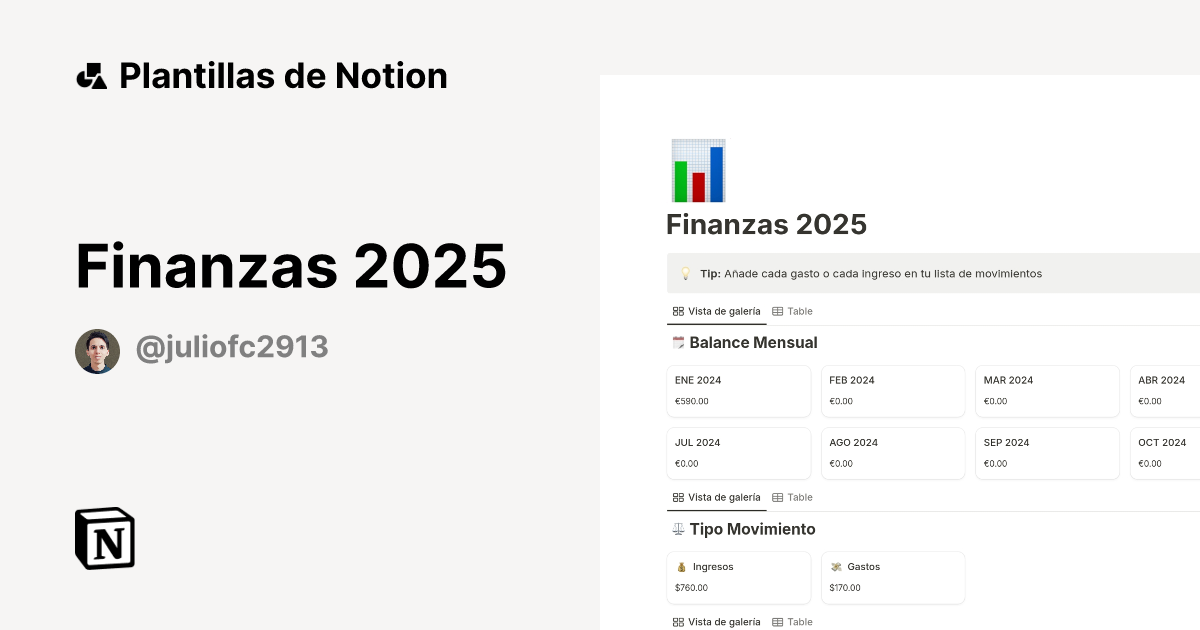Open the ENE 2024 balance card
This screenshot has height=630, width=1200.
pyautogui.click(x=739, y=391)
